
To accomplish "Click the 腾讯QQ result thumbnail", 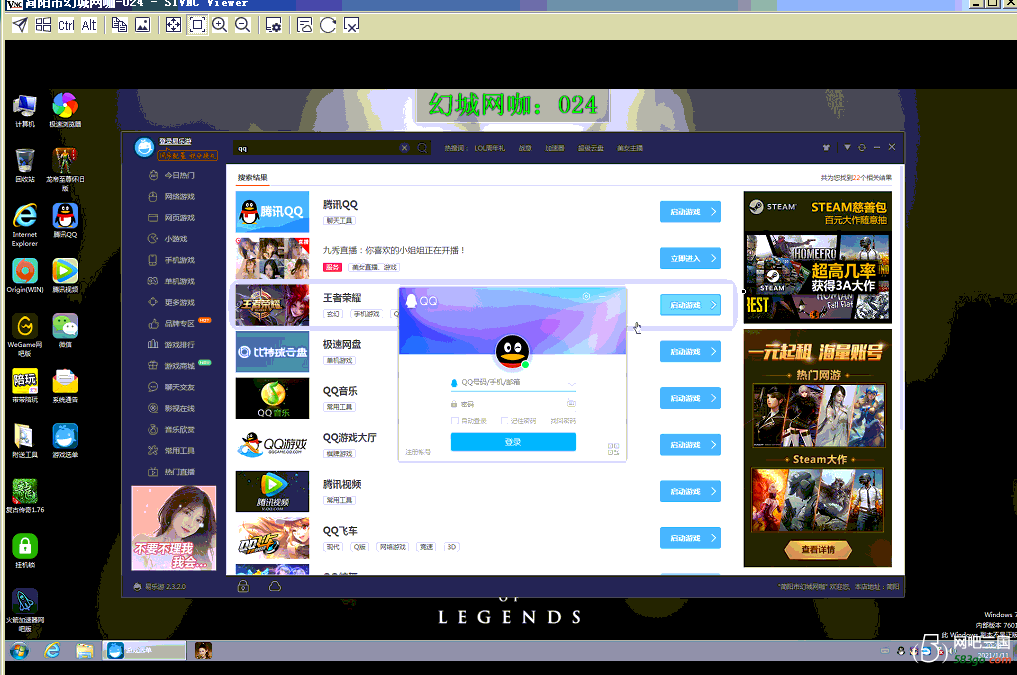I will pyautogui.click(x=272, y=211).
